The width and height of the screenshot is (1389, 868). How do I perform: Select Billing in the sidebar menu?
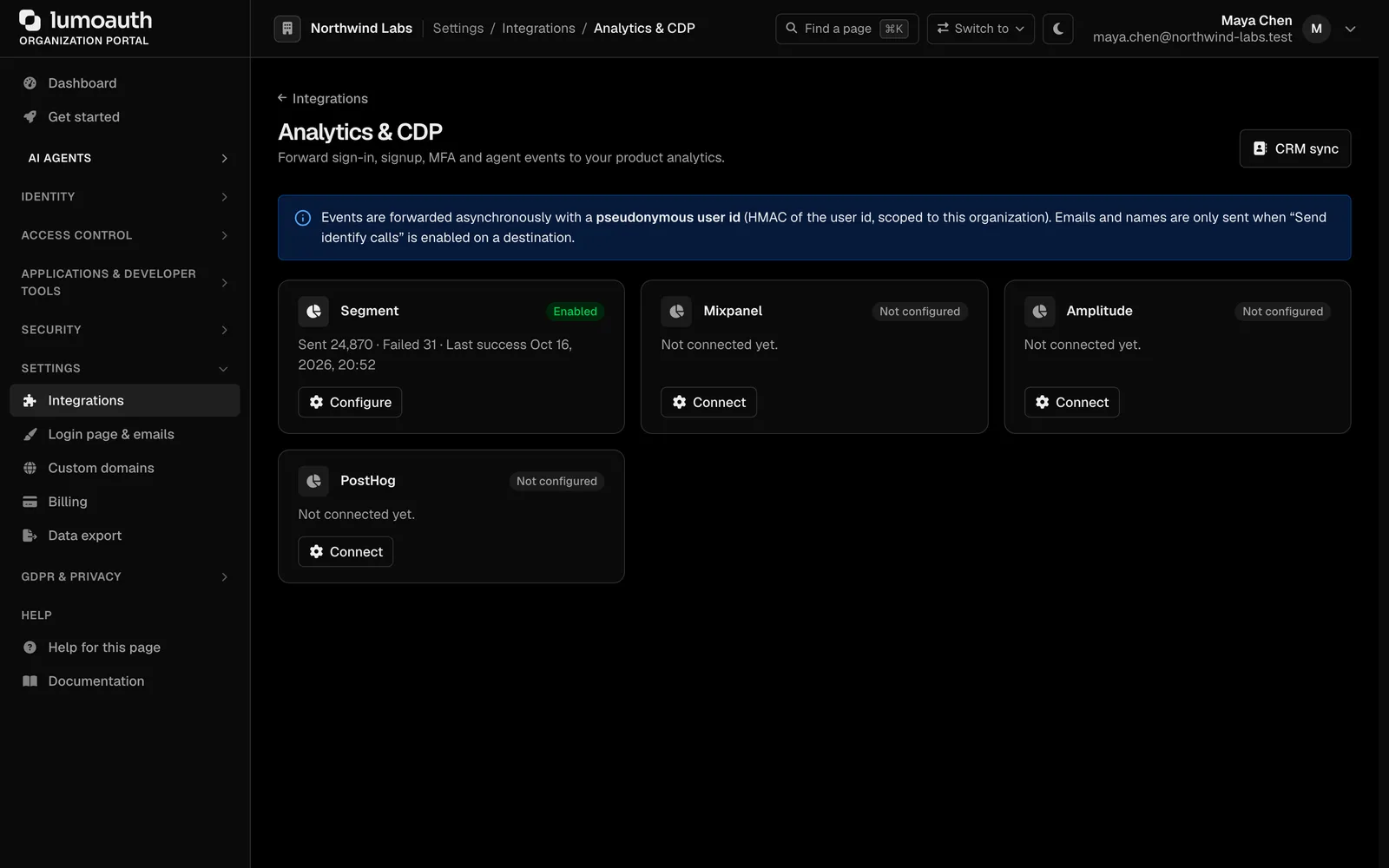125,502
